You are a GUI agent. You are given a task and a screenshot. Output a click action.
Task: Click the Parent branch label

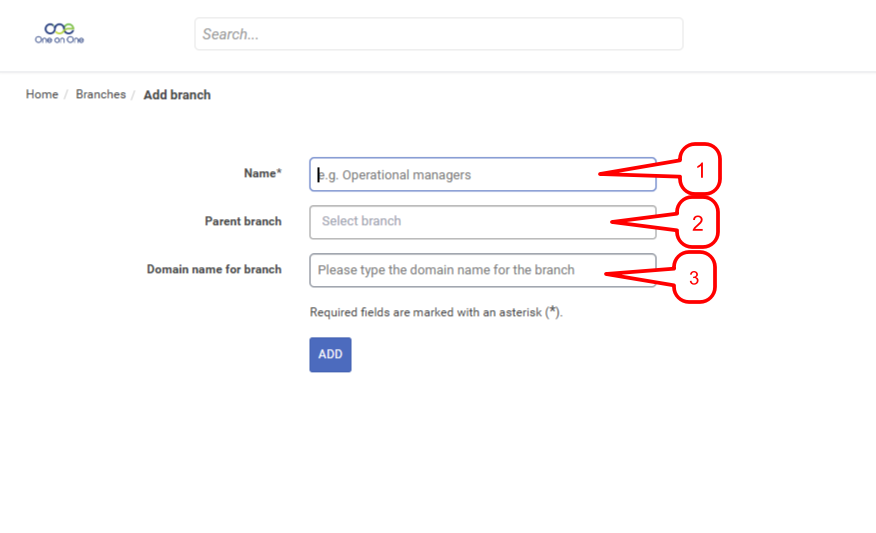[243, 221]
